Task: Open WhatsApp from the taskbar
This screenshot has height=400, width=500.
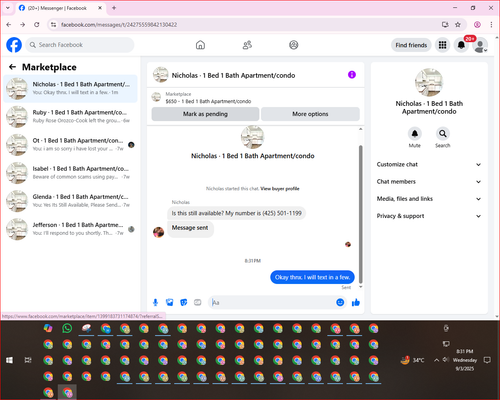Action: [x=67, y=328]
